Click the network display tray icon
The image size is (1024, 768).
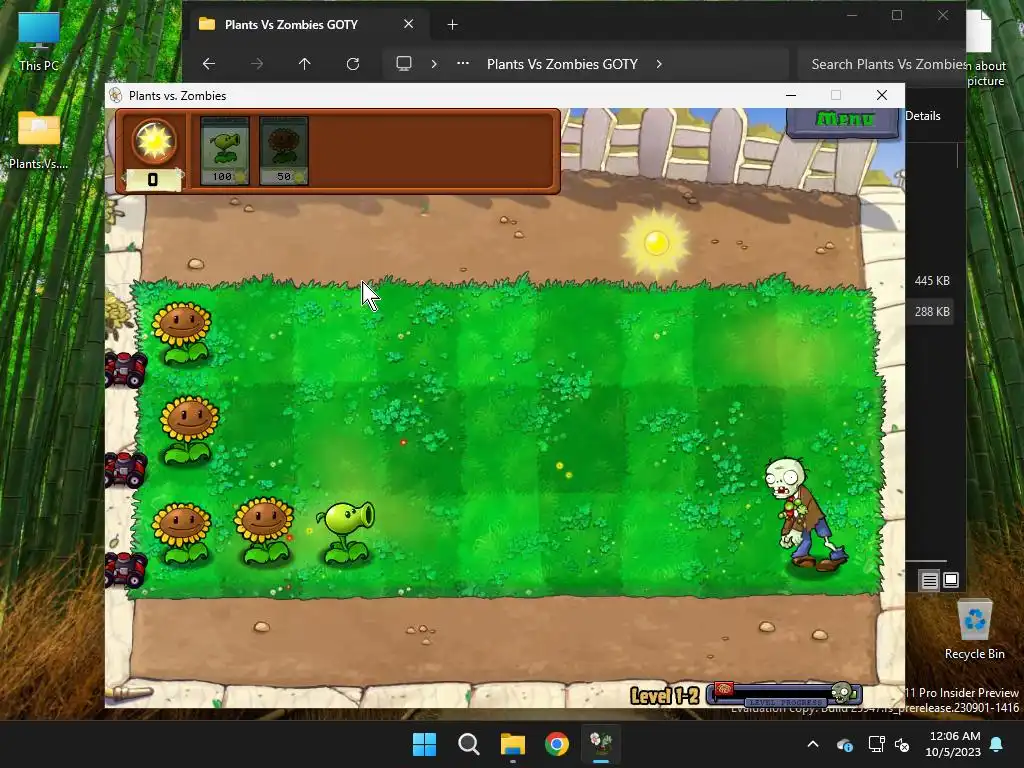click(x=876, y=744)
